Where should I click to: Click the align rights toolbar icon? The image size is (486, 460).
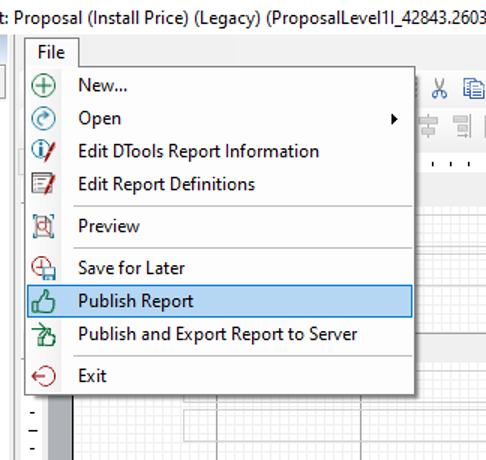(x=462, y=126)
